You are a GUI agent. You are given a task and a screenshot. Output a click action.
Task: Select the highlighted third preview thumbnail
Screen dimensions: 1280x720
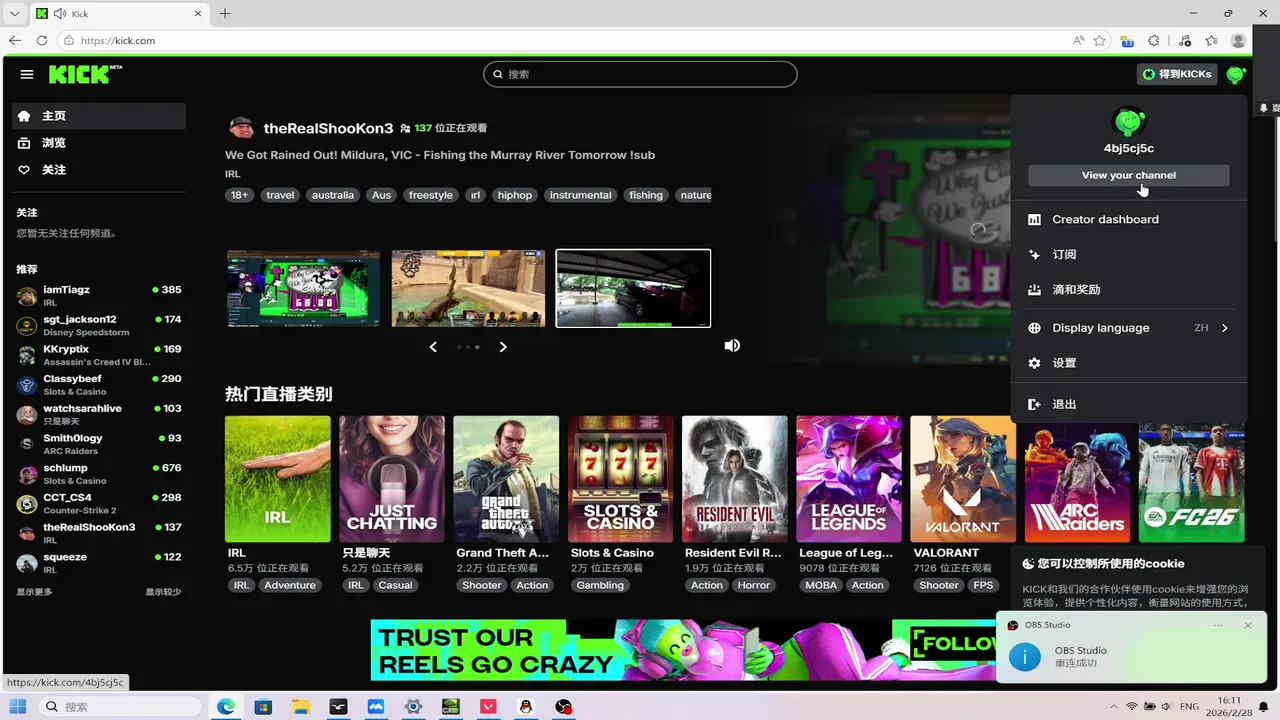tap(633, 288)
